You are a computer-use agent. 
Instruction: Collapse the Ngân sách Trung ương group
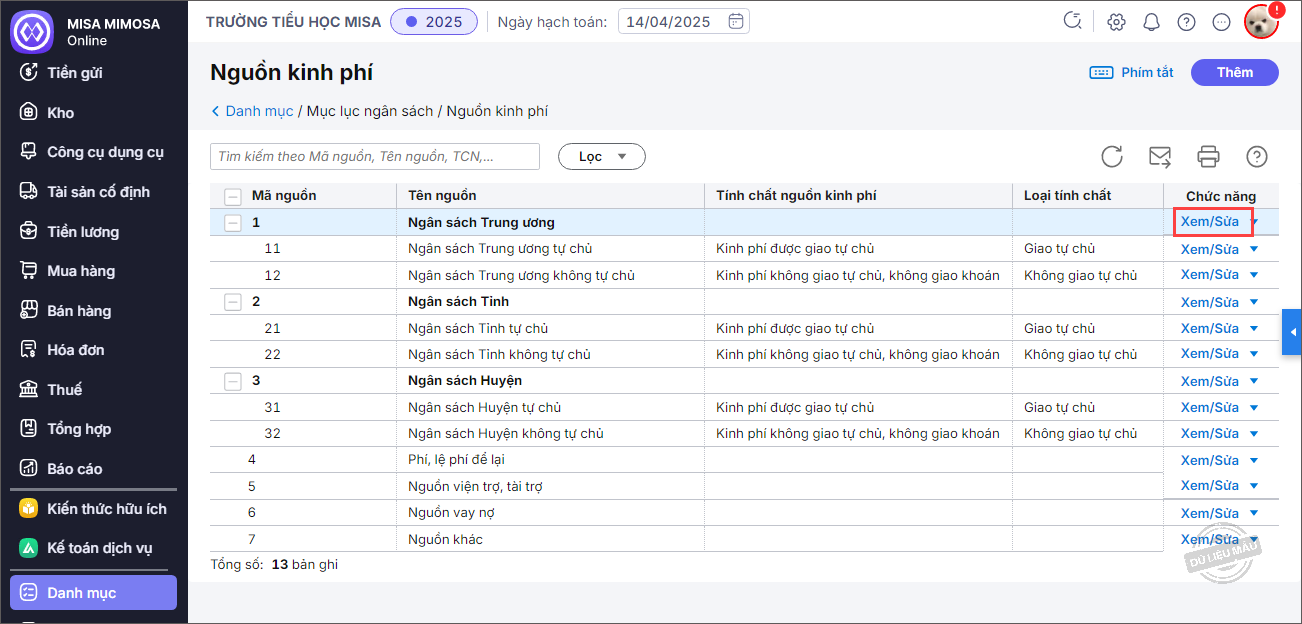coord(232,223)
